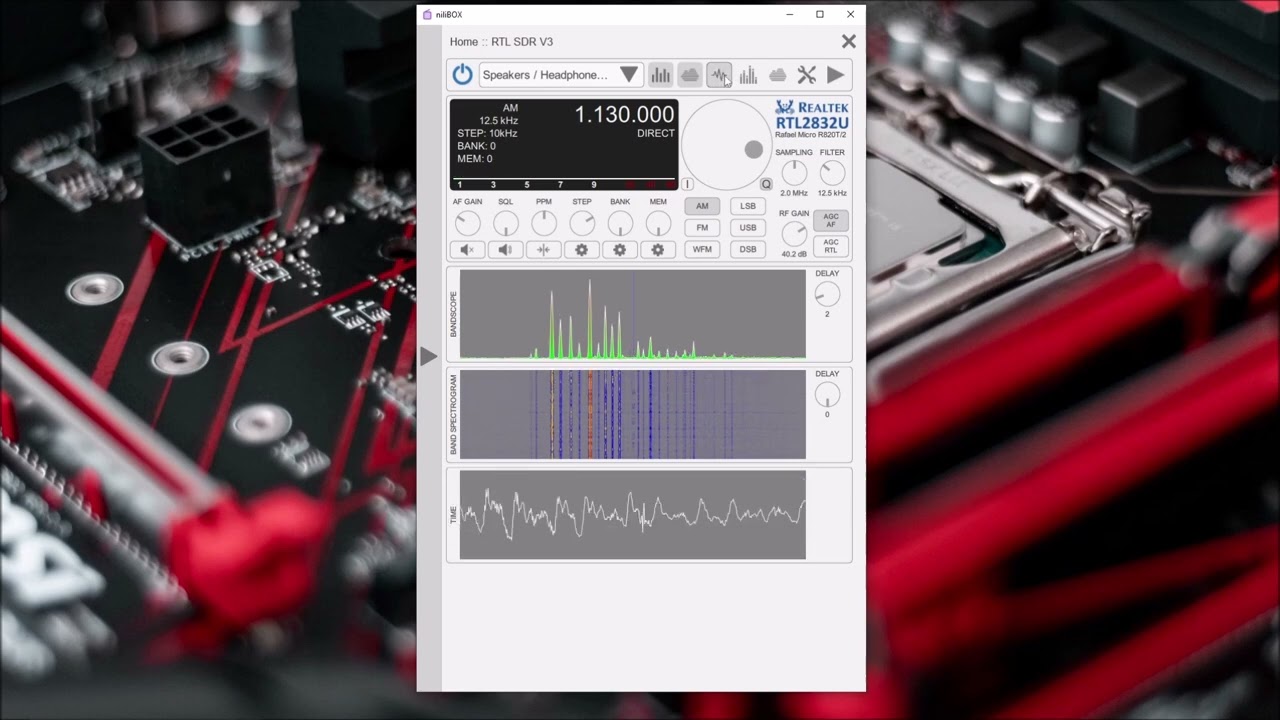Choose the LSB sideband mode
The image size is (1280, 720).
coord(747,206)
